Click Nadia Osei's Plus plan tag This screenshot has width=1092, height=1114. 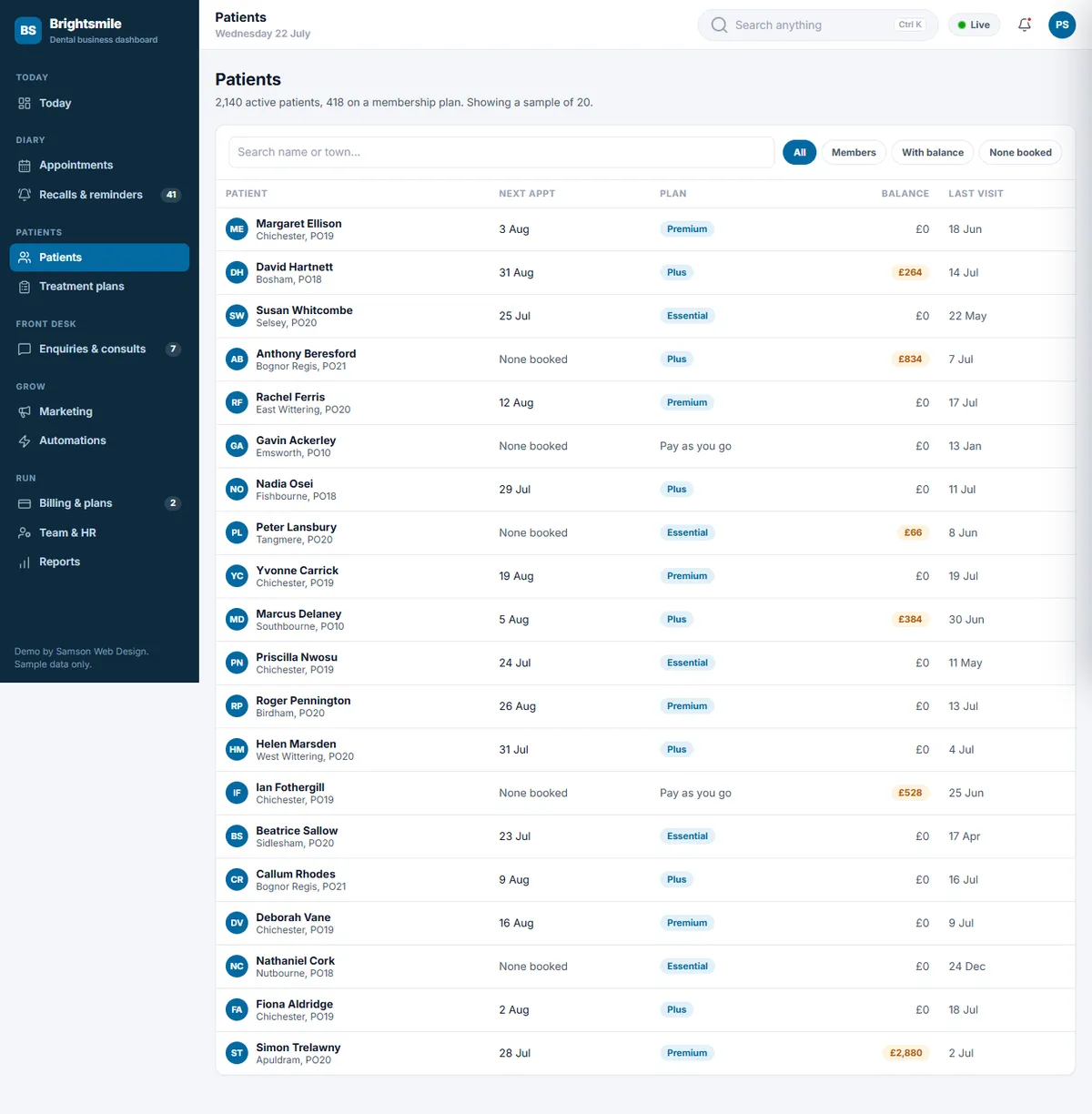tap(676, 490)
